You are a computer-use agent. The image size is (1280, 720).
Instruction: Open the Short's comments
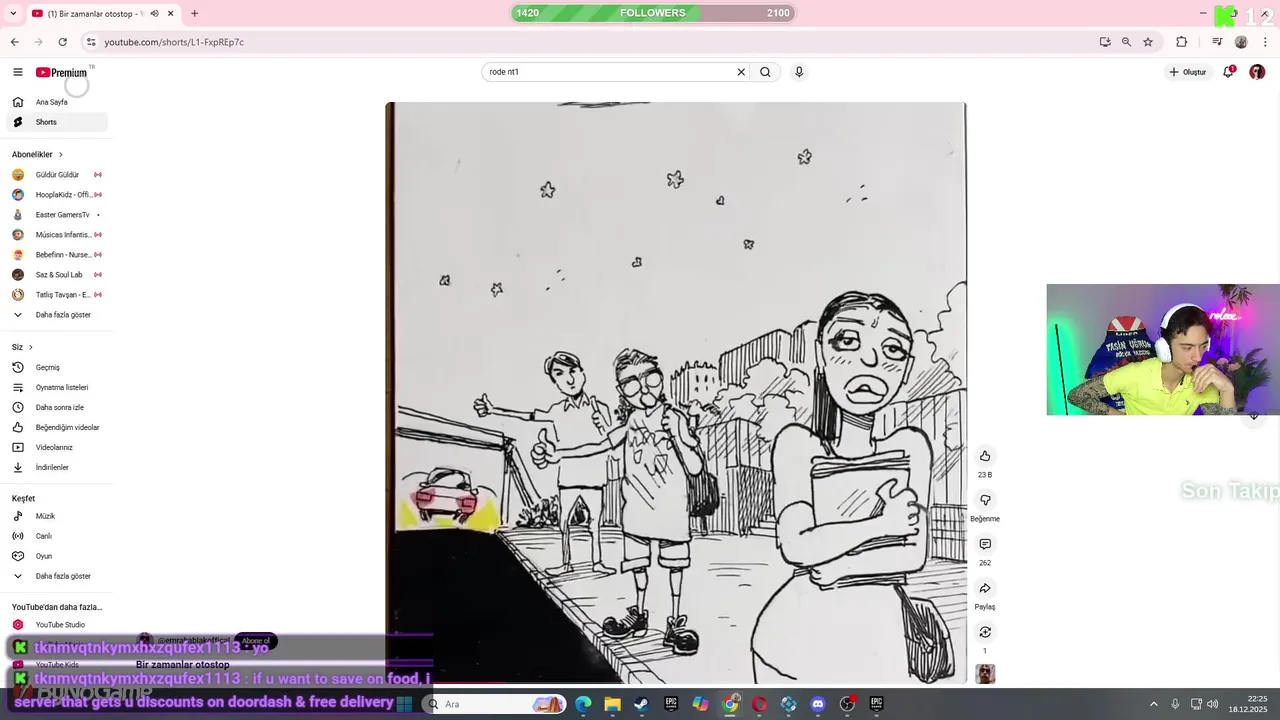[985, 544]
